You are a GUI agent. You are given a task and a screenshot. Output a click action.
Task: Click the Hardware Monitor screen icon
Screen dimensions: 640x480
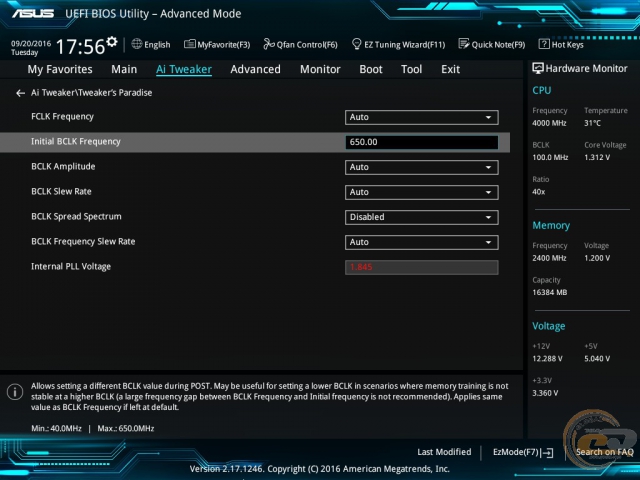click(538, 68)
